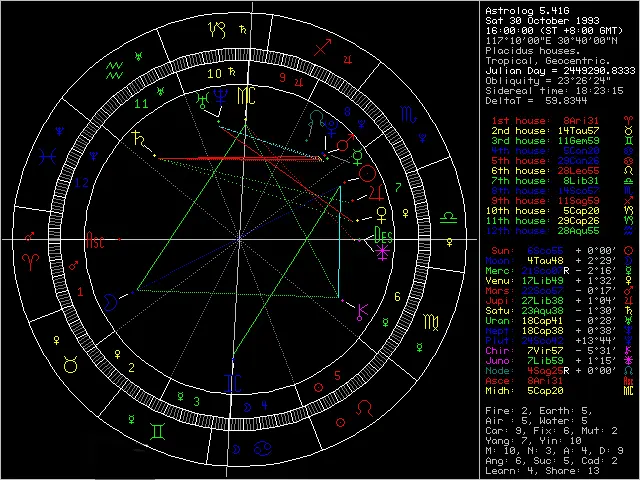Image resolution: width=640 pixels, height=480 pixels.
Task: Click the large blue Moon crescent in house 1
Action: [x=110, y=302]
